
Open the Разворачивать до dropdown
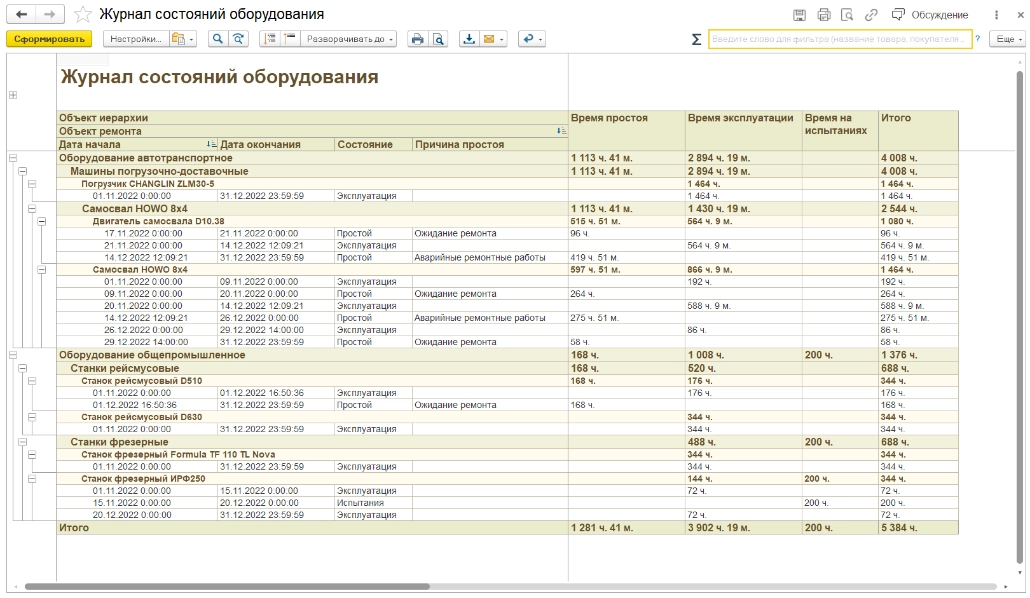[350, 39]
